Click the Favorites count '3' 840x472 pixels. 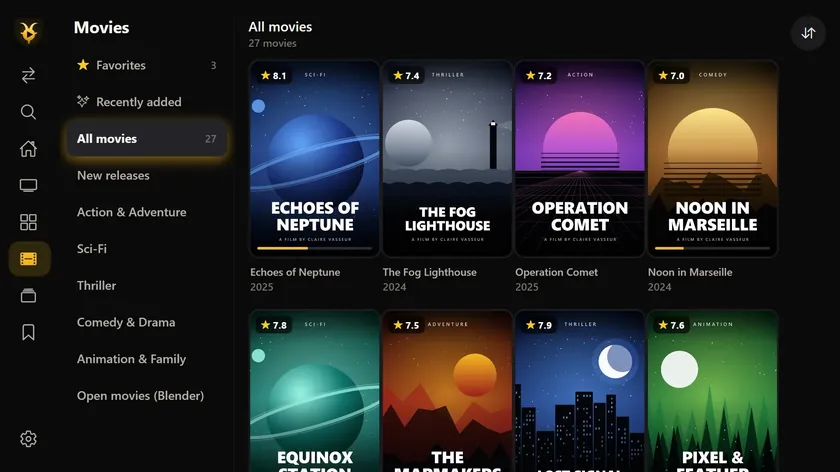coord(213,65)
